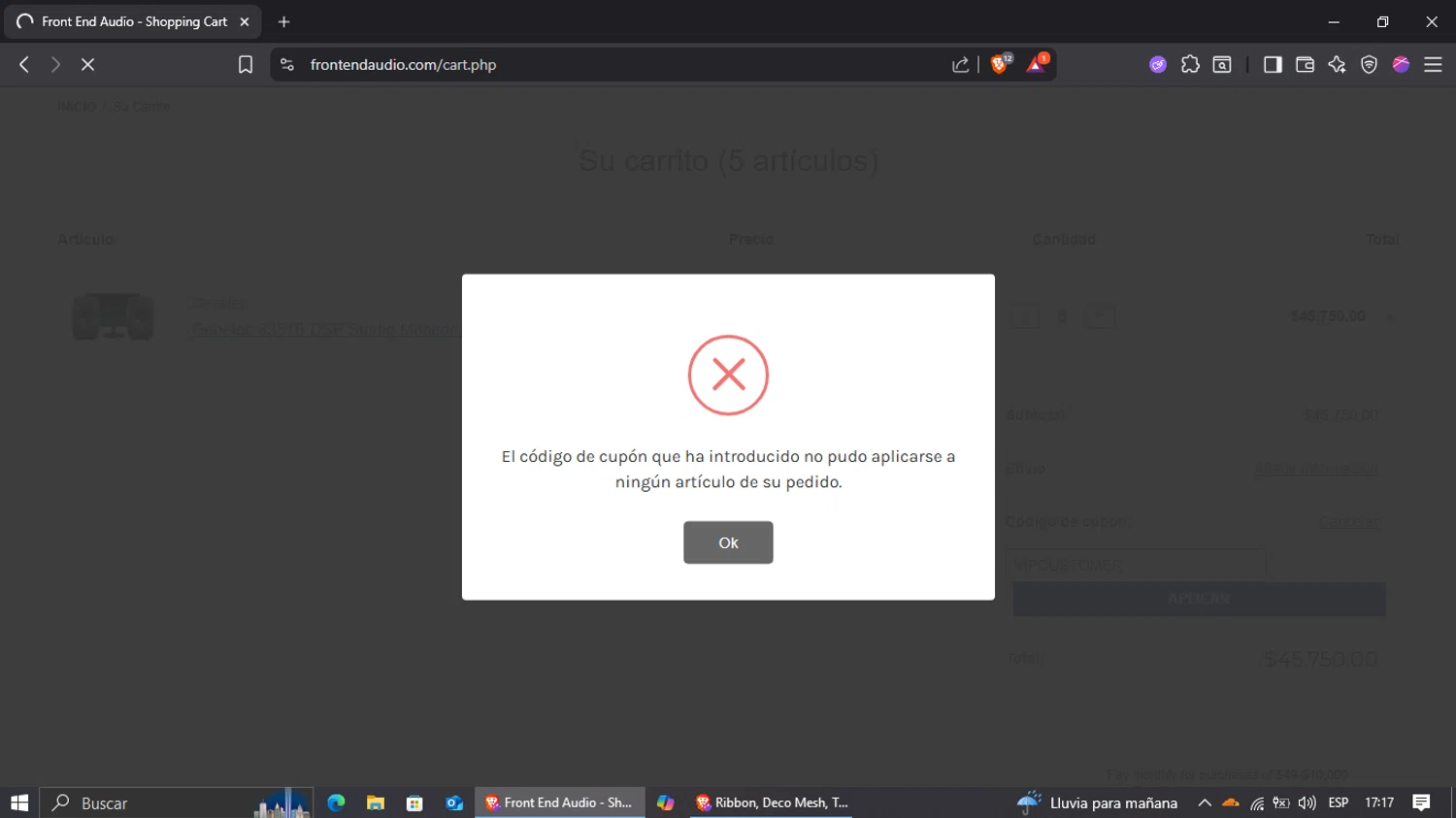Open Microsoft Store from taskbar

point(414,802)
